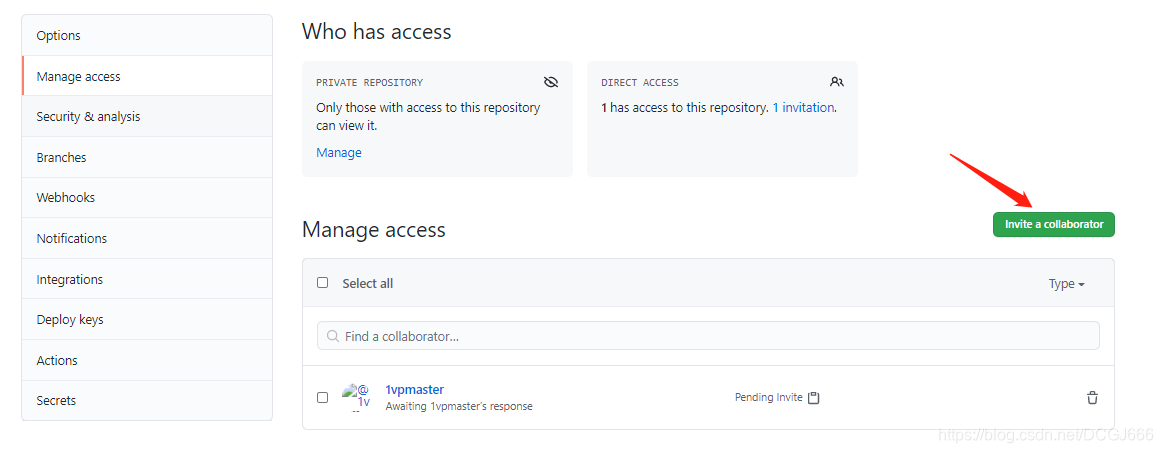Focus the Find a collaborator search field
1163x453 pixels.
coord(708,336)
